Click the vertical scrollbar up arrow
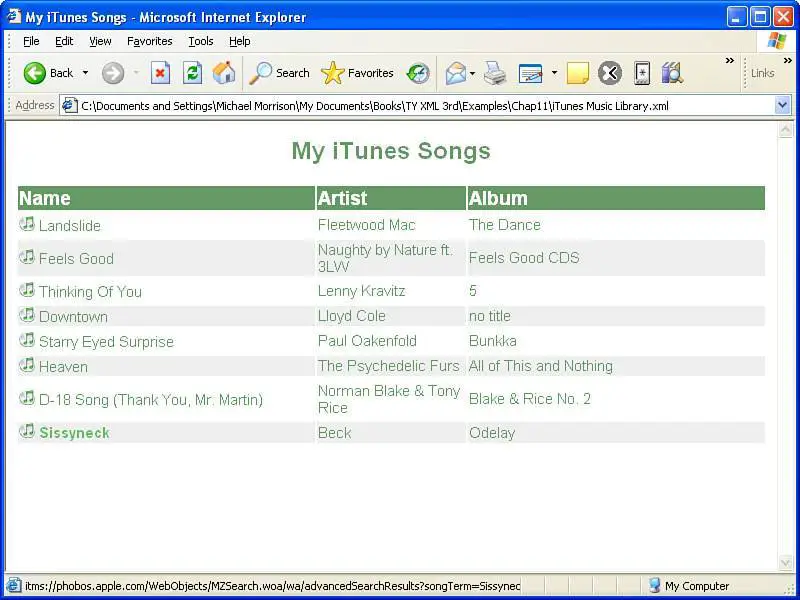The image size is (800, 600). pos(785,130)
